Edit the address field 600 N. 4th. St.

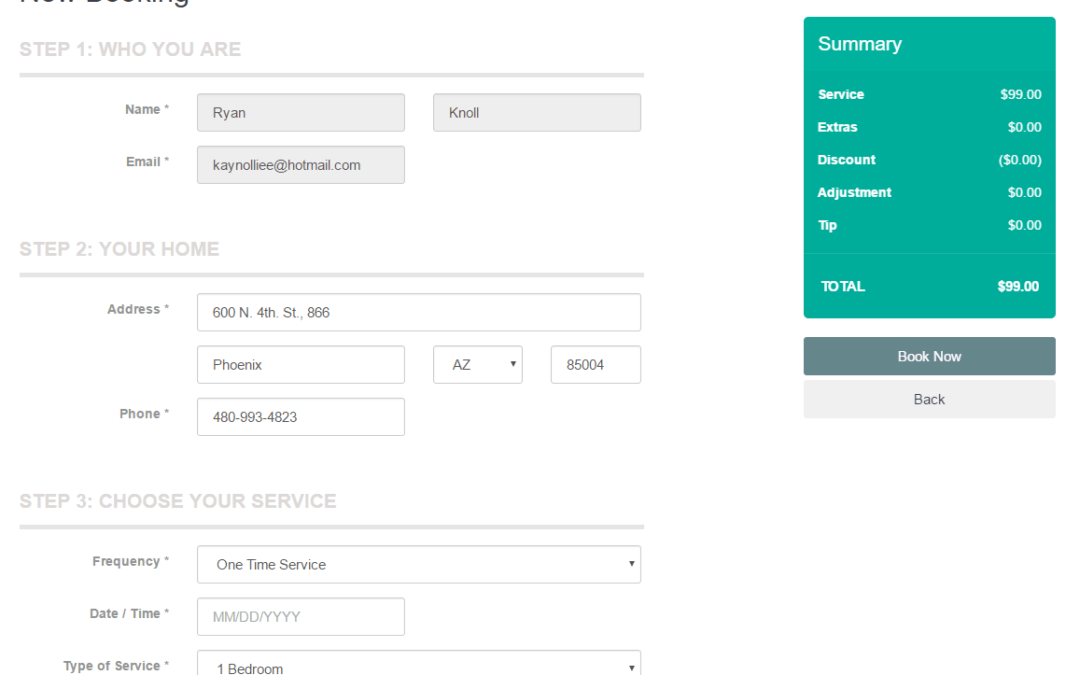tap(419, 312)
